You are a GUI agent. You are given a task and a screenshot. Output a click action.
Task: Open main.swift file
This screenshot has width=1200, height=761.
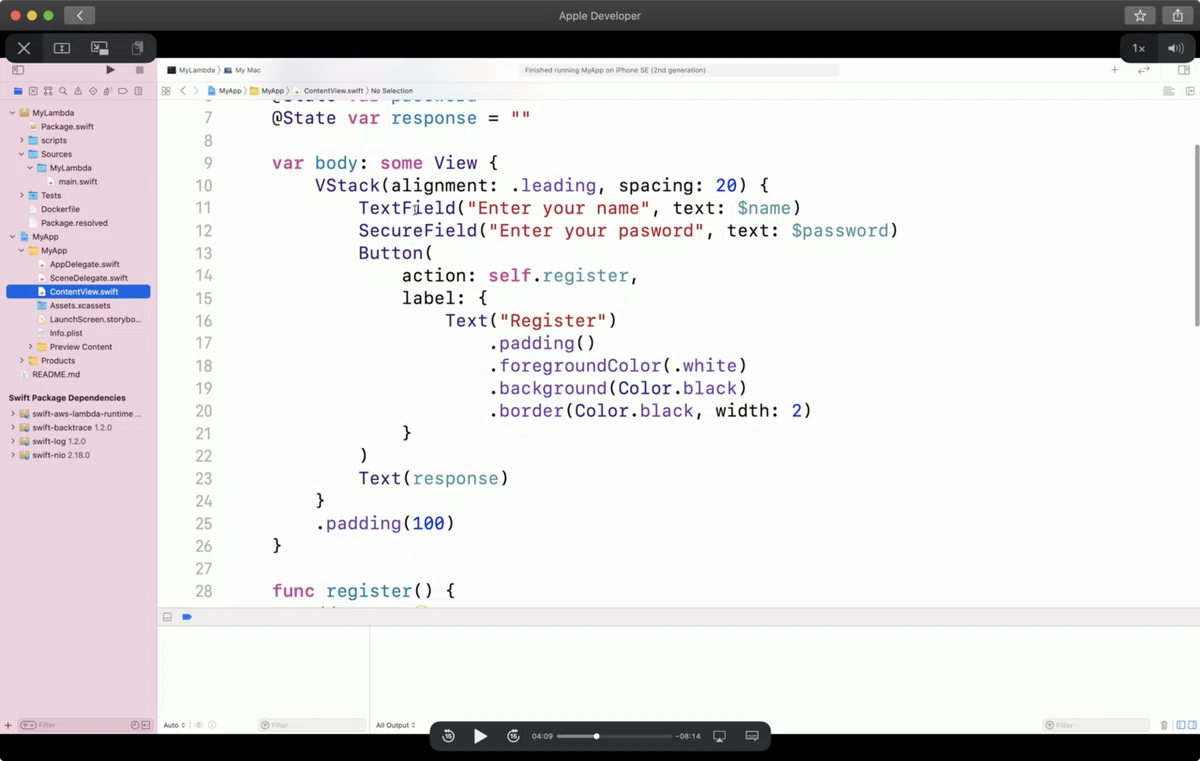(77, 182)
